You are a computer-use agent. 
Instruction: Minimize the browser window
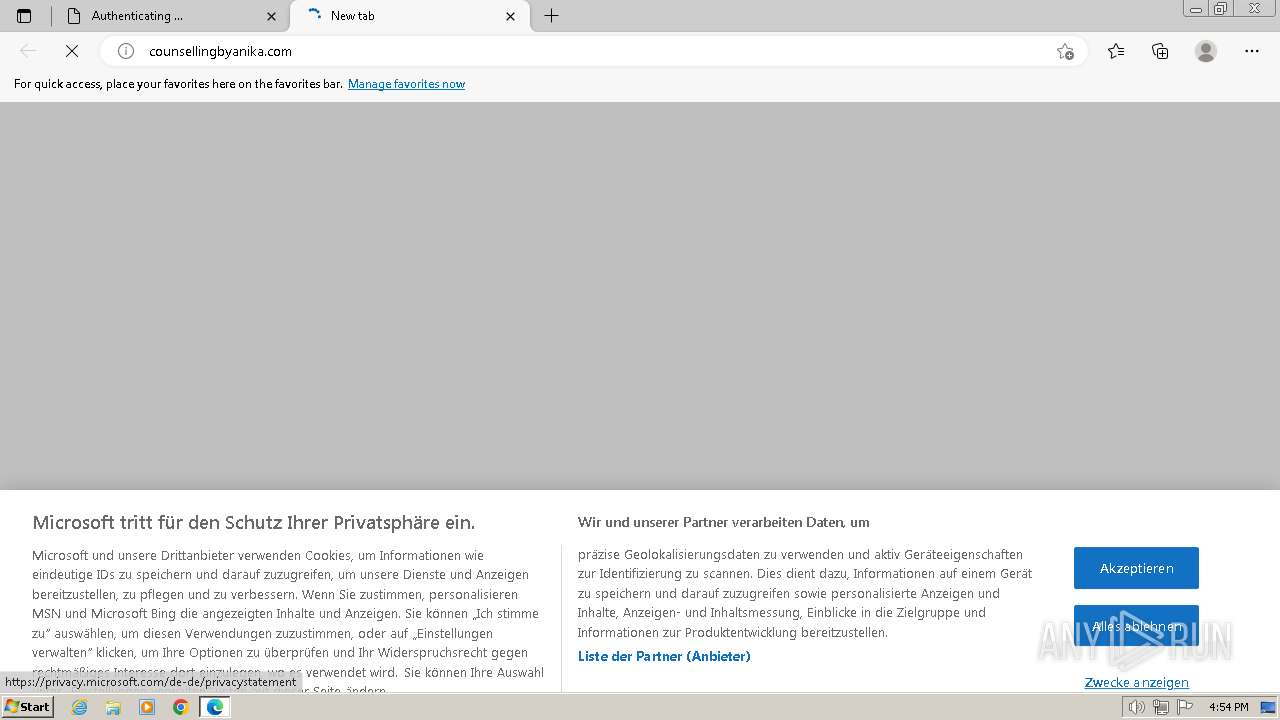click(x=1196, y=8)
